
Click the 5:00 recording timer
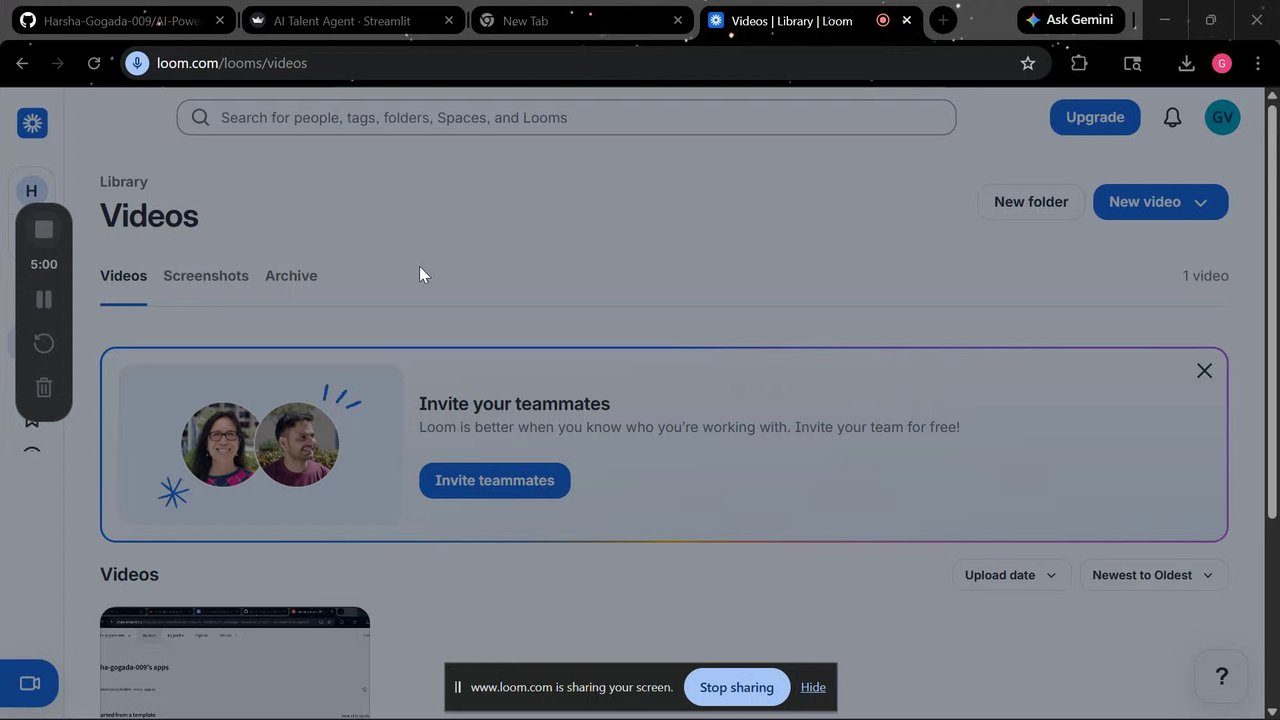tap(44, 264)
